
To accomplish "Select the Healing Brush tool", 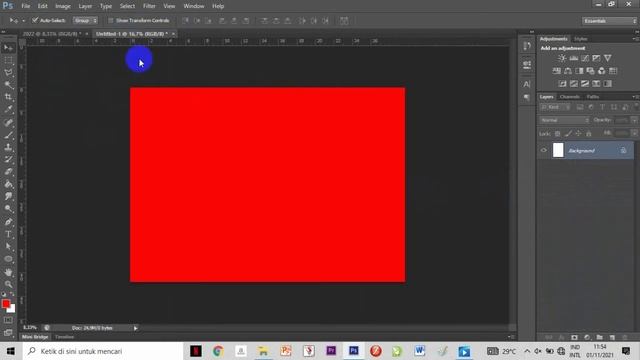I will tap(8, 122).
